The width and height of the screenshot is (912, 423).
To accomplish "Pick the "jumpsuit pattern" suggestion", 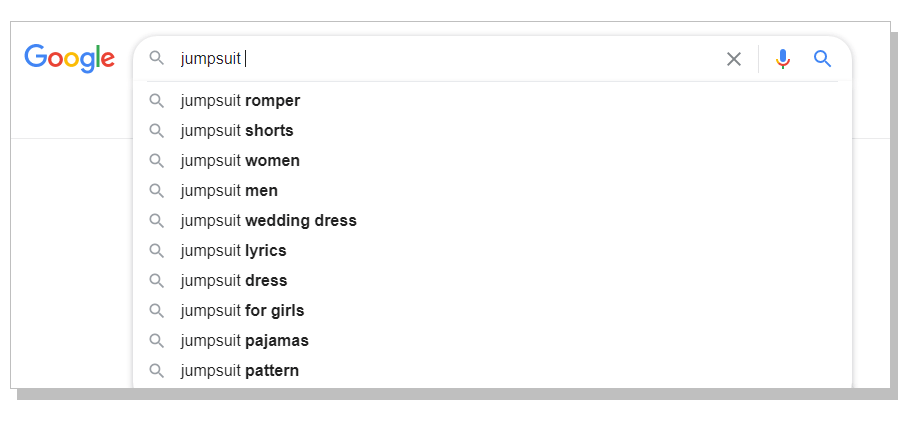I will pos(239,371).
